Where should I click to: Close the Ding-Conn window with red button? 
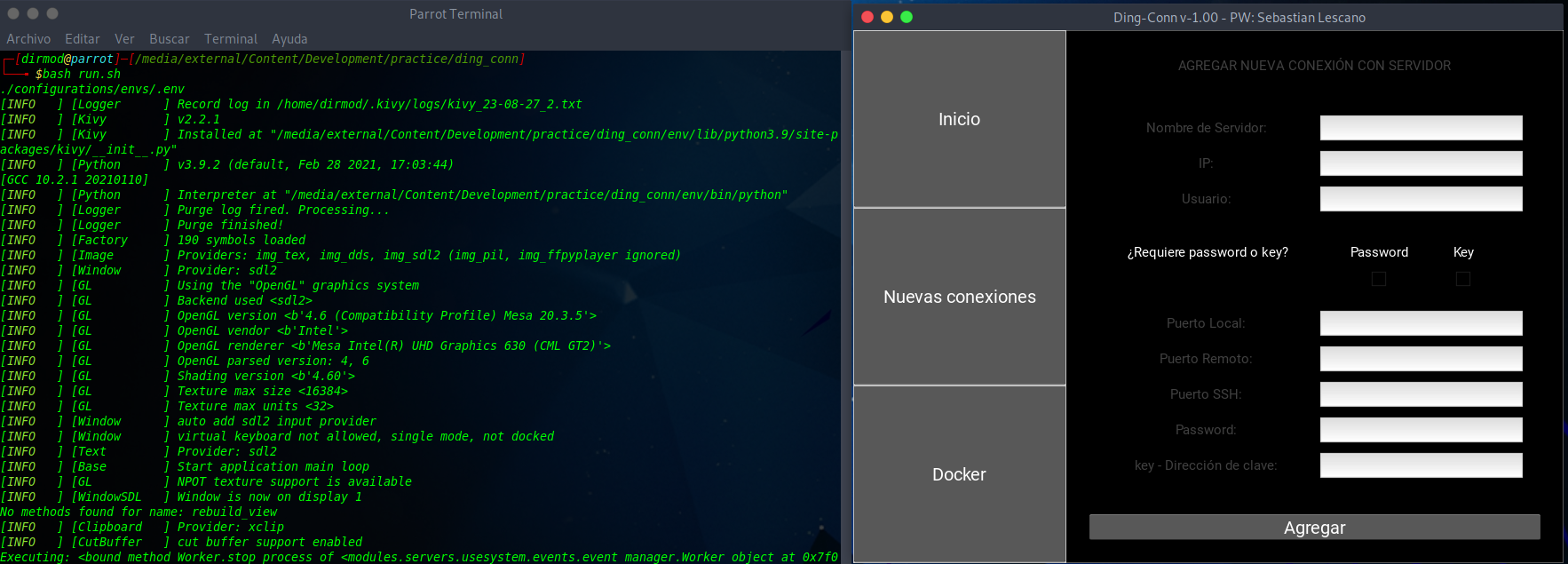pyautogui.click(x=867, y=17)
